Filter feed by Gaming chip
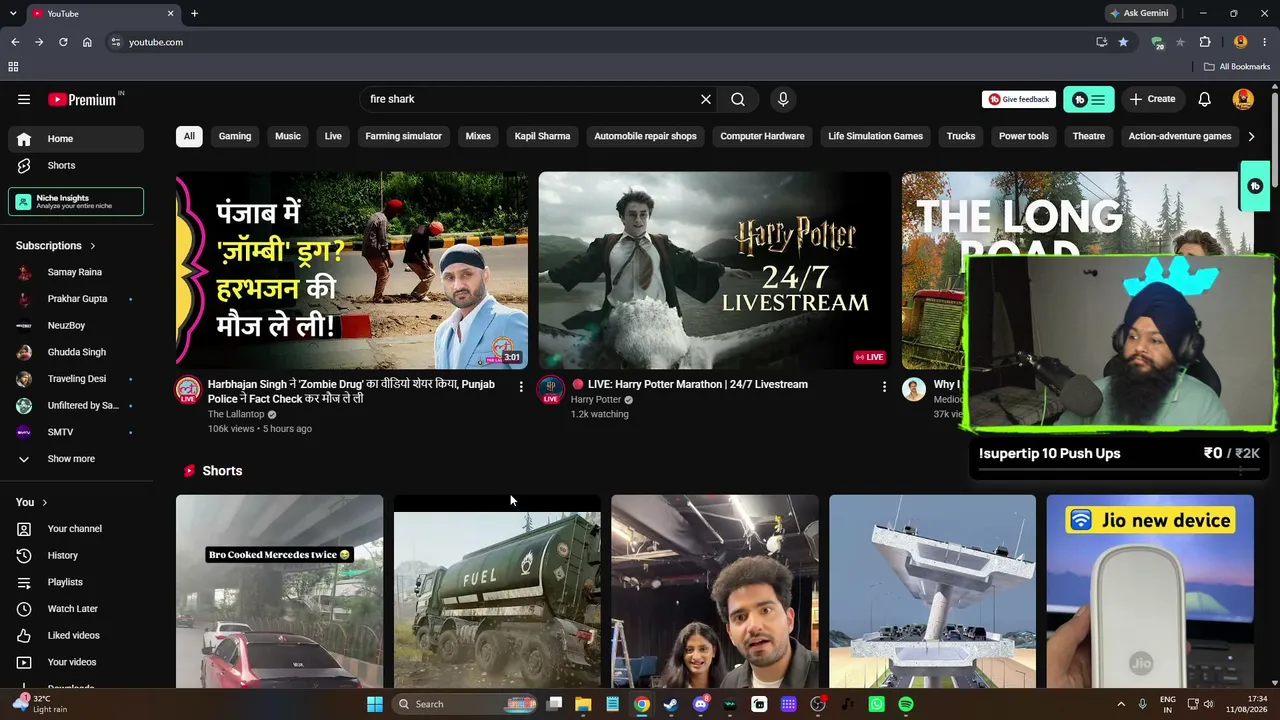This screenshot has width=1280, height=720. pyautogui.click(x=235, y=136)
